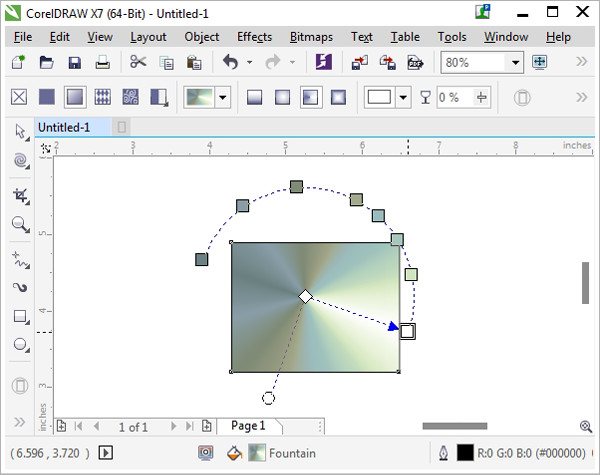Choose No fill on the property bar

(19, 97)
